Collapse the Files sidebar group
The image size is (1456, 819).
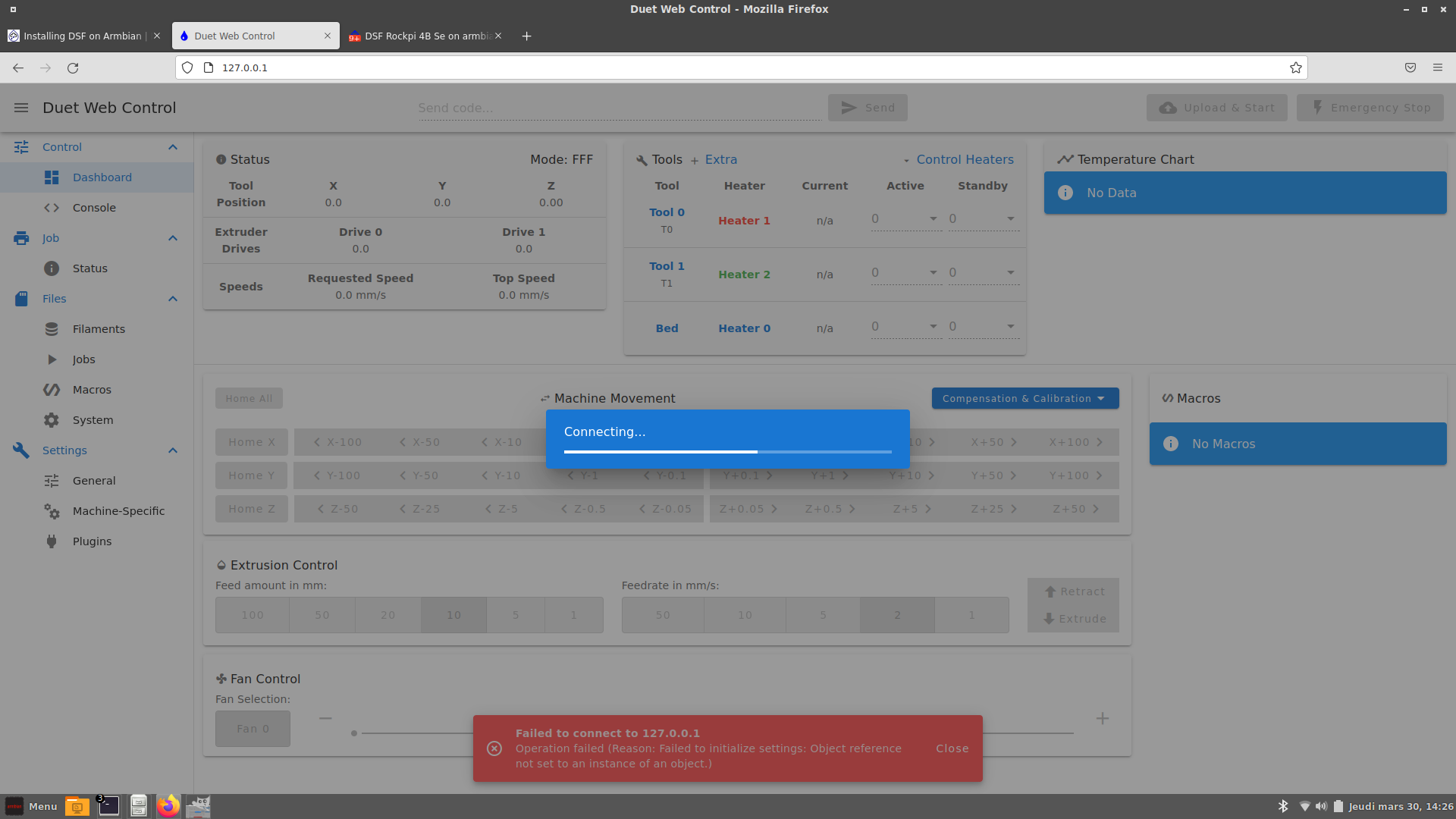[173, 299]
